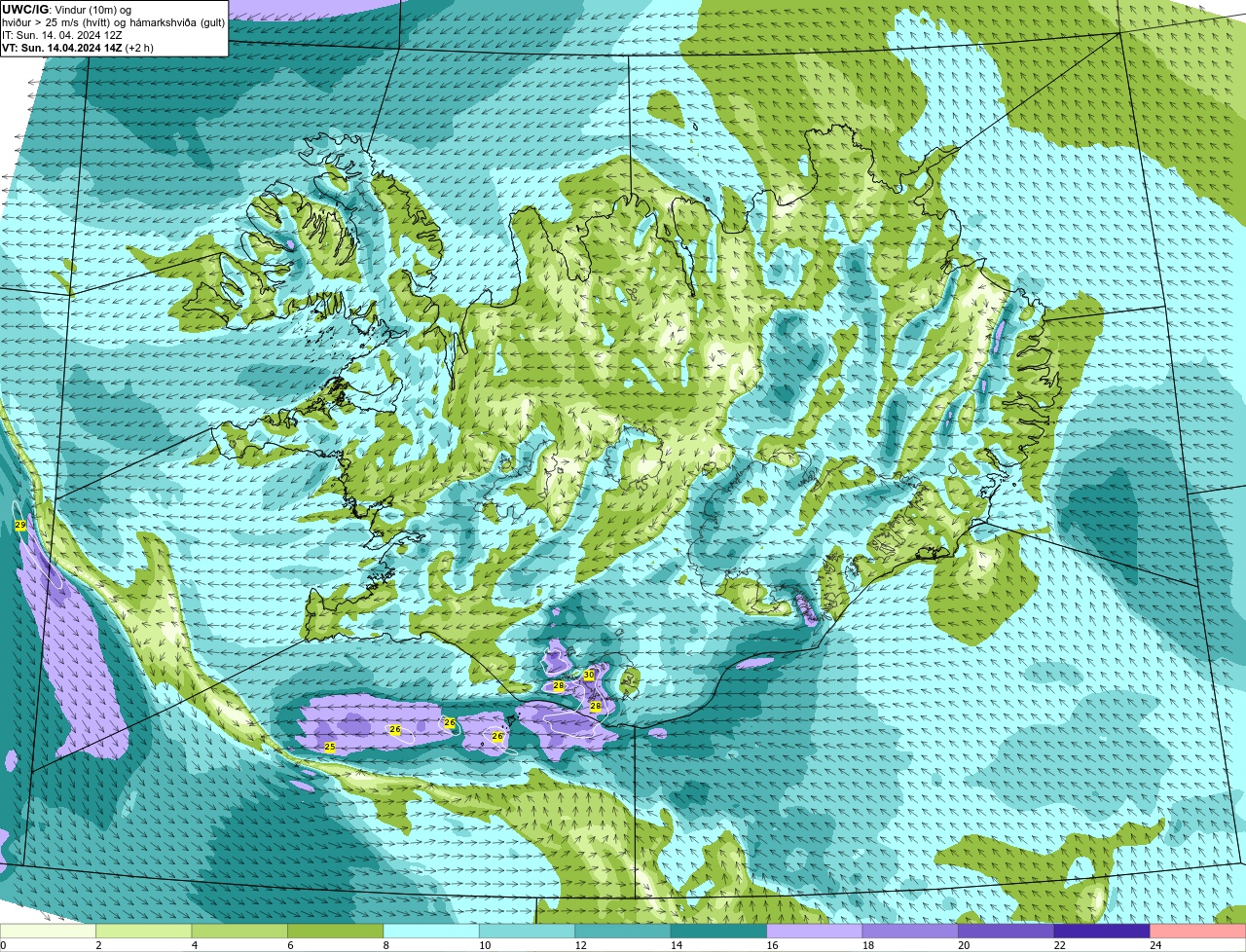Click the '0' tick on the color scale
The width and height of the screenshot is (1246, 952).
[3, 945]
